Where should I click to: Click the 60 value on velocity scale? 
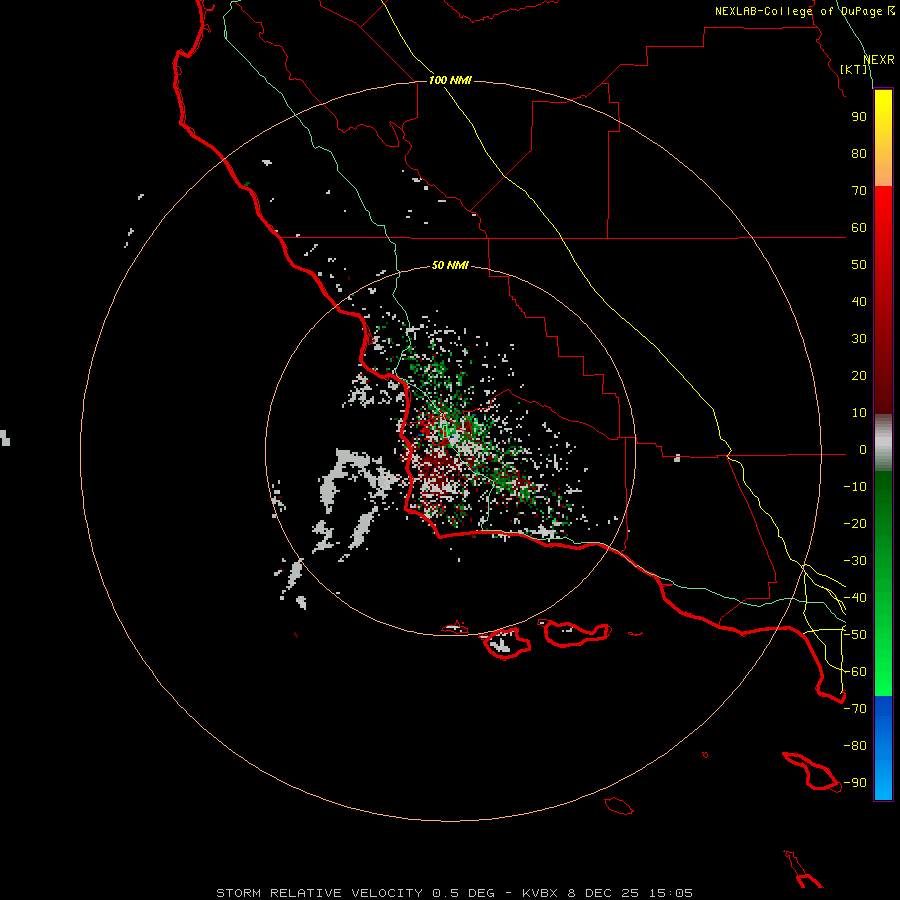(859, 227)
